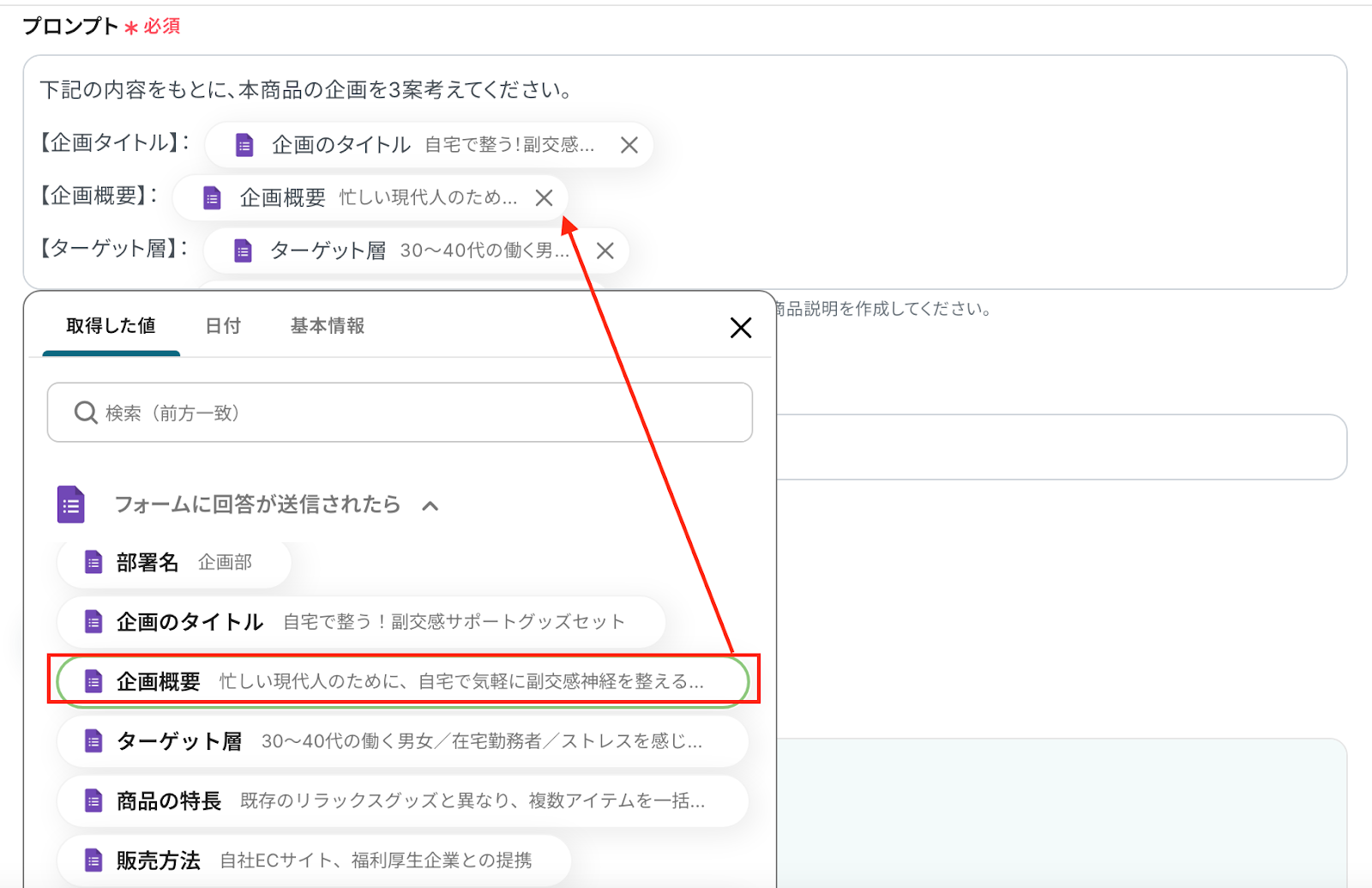The height and width of the screenshot is (888, 1372).
Task: Close the 取得した値 popup panel
Action: pos(740,328)
